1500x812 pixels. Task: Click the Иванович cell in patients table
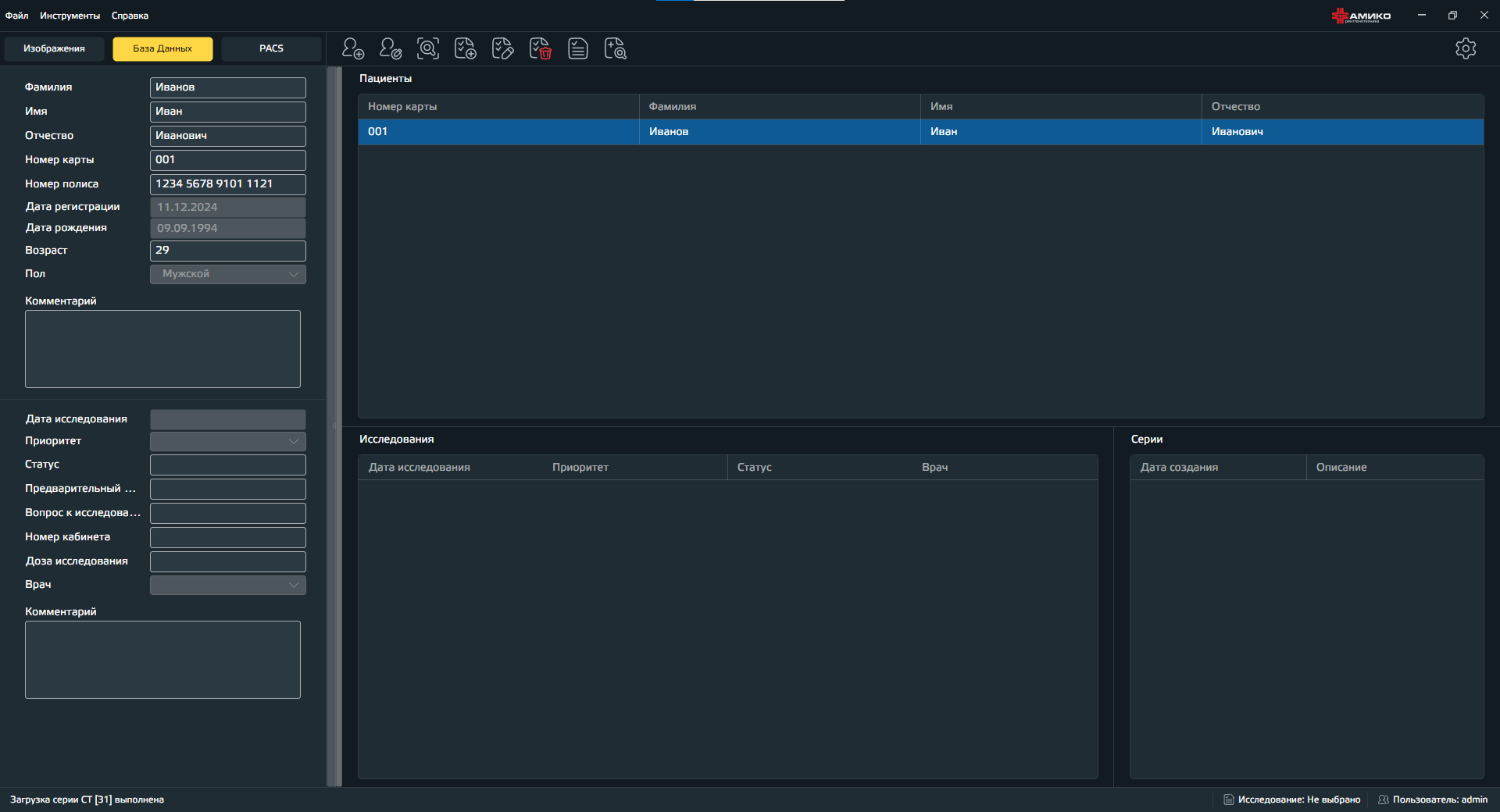coord(1342,132)
